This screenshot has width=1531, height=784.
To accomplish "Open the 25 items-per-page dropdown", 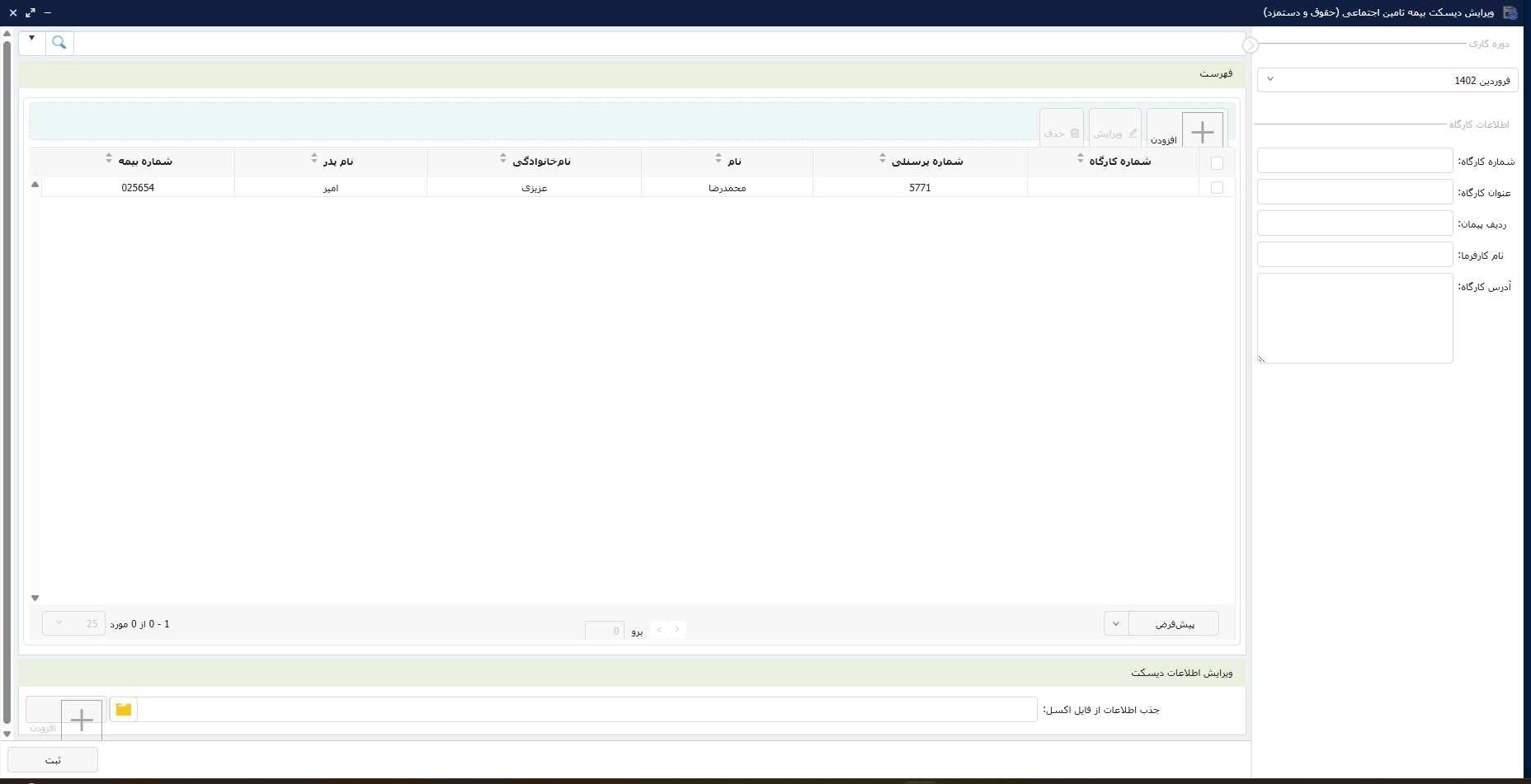I will (73, 624).
